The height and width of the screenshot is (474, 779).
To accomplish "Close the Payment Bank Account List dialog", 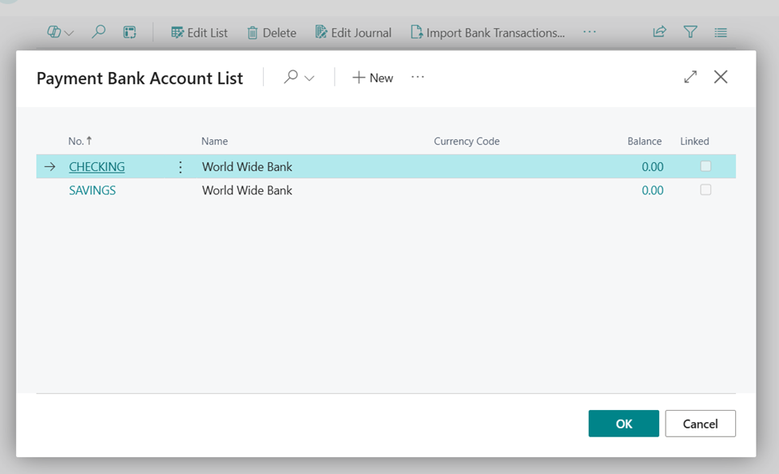I will (720, 77).
